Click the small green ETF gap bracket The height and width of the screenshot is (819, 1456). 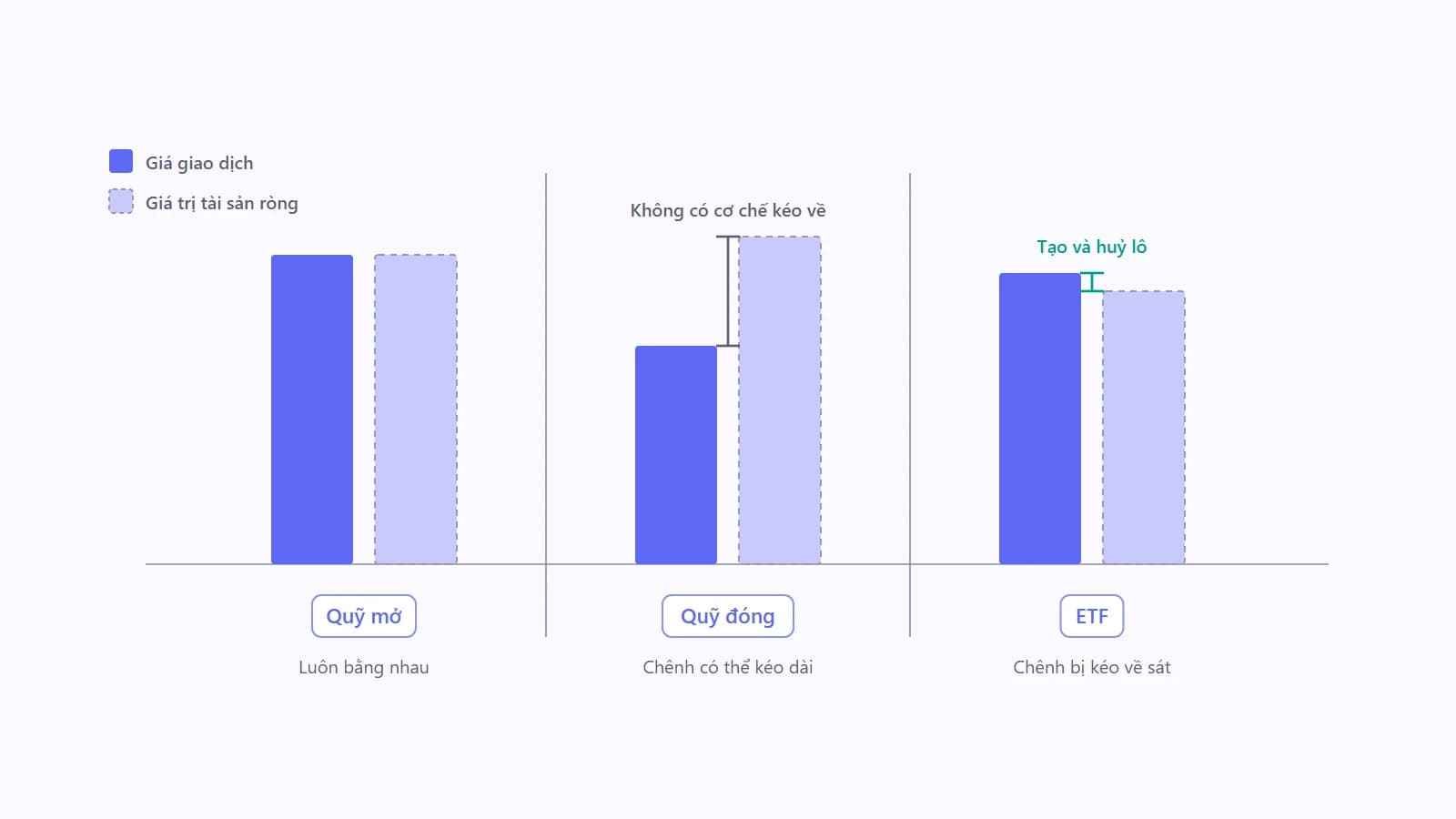tap(1092, 282)
